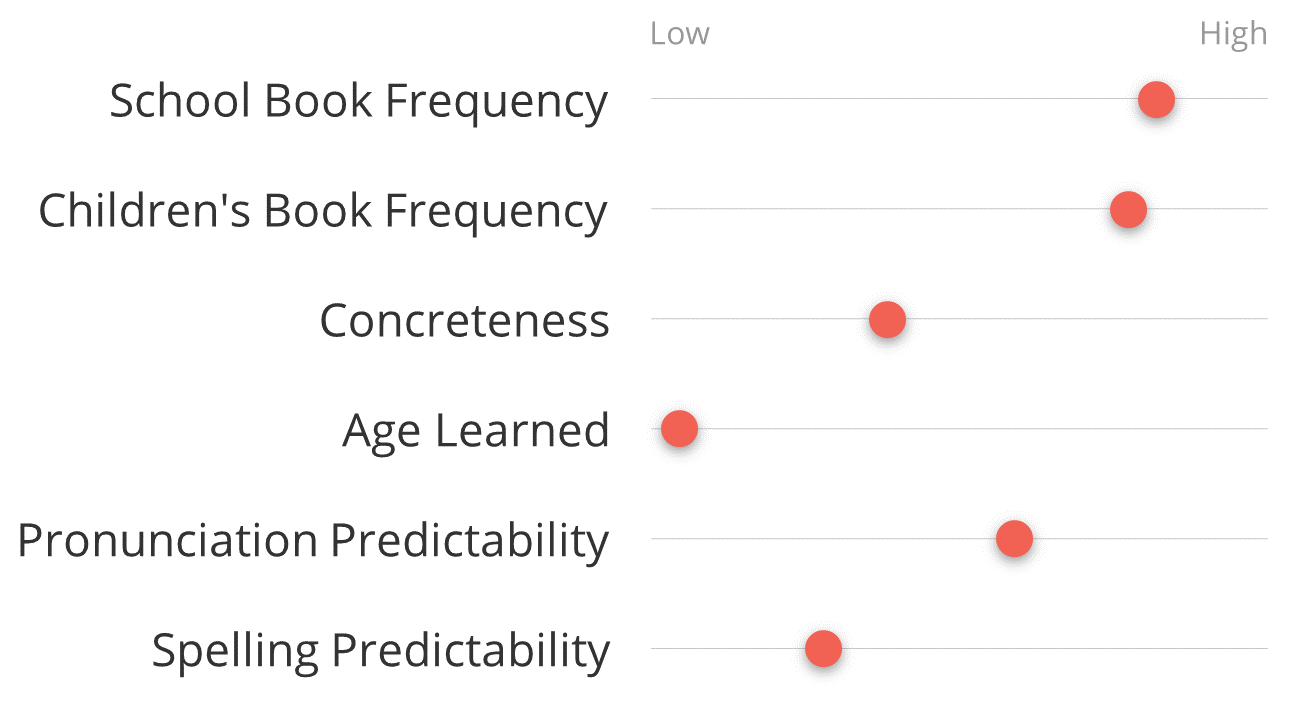Click the Spelling Predictability red dot
Viewport: 1302px width, 710px height.
823,649
